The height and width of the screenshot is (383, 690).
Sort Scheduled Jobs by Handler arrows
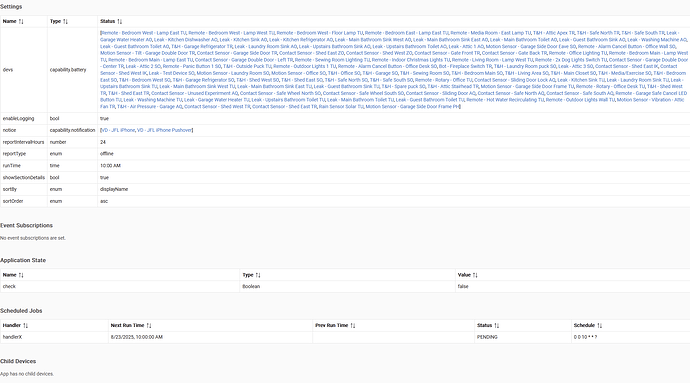point(26,326)
